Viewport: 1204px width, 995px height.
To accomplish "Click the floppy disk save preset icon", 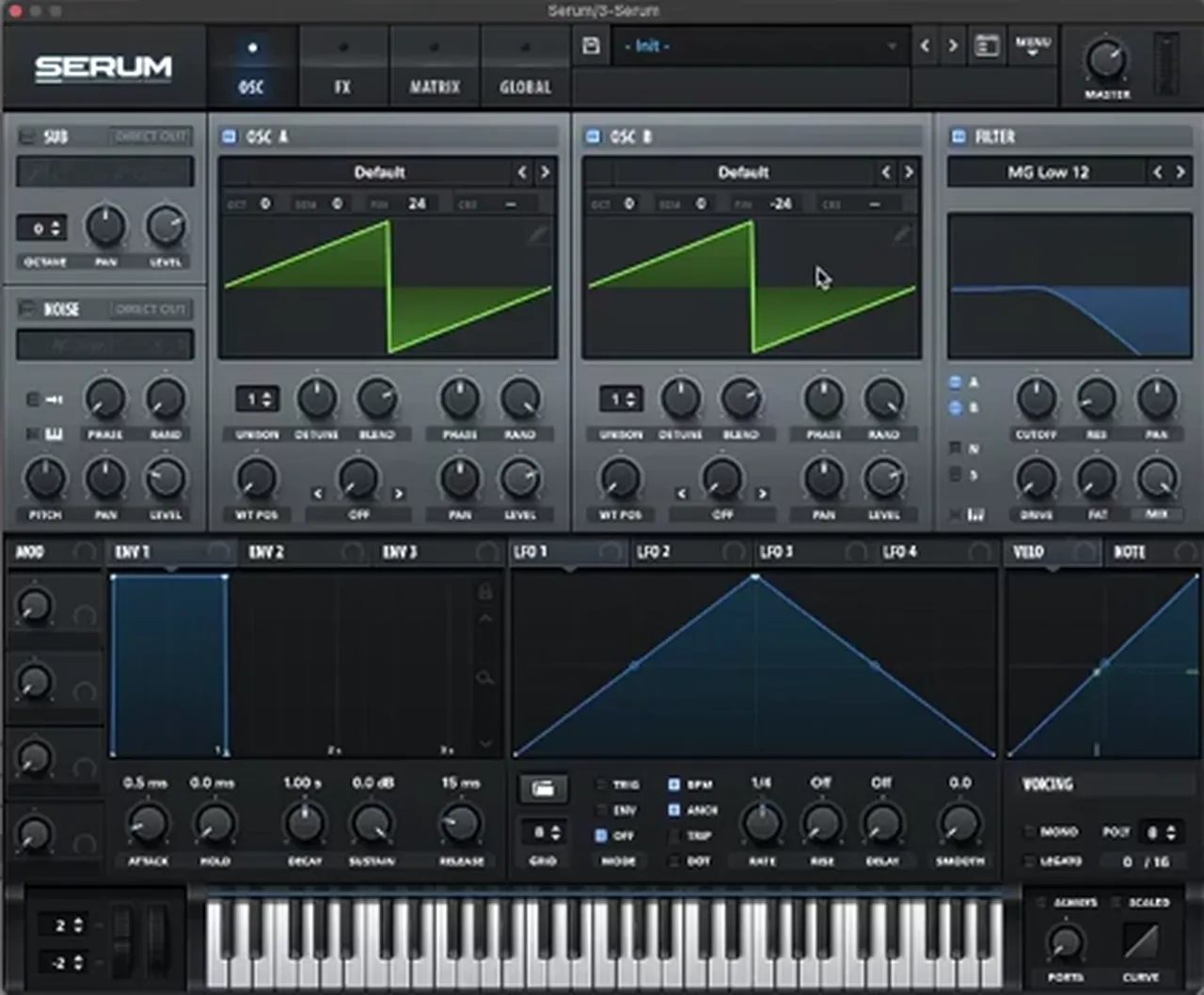I will point(592,45).
